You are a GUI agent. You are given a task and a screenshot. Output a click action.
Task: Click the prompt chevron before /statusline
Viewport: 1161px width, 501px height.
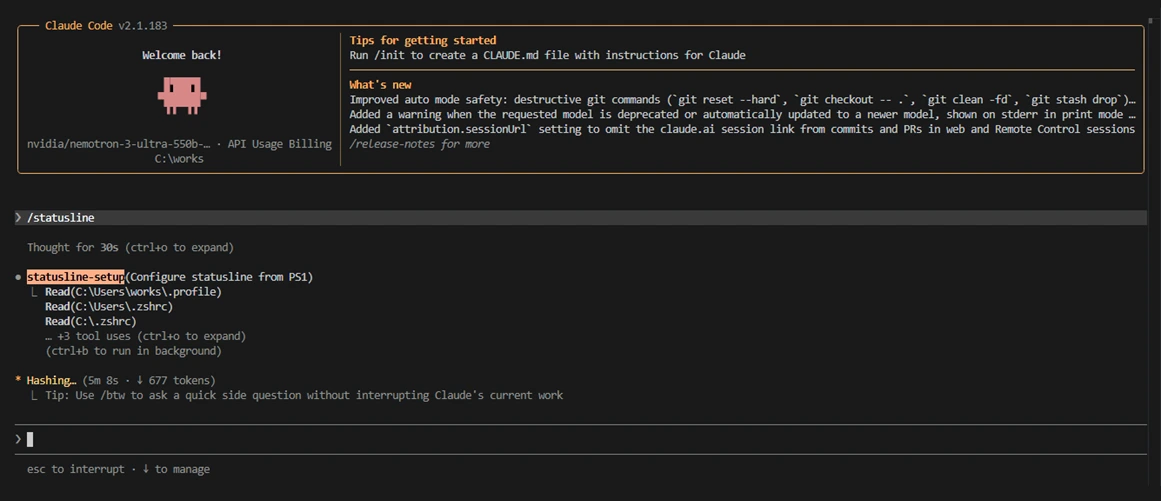click(18, 218)
